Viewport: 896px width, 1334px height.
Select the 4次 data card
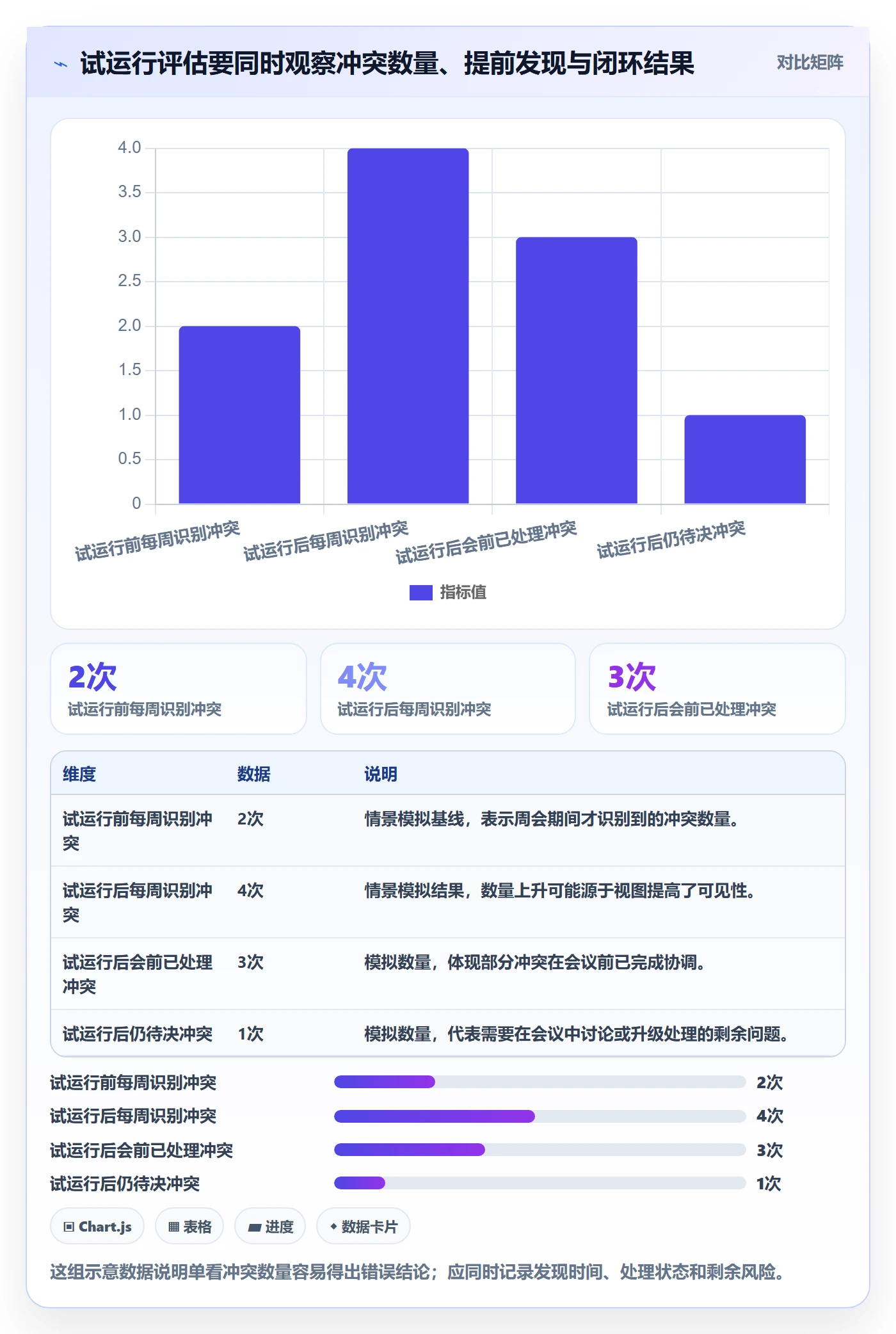[x=448, y=689]
